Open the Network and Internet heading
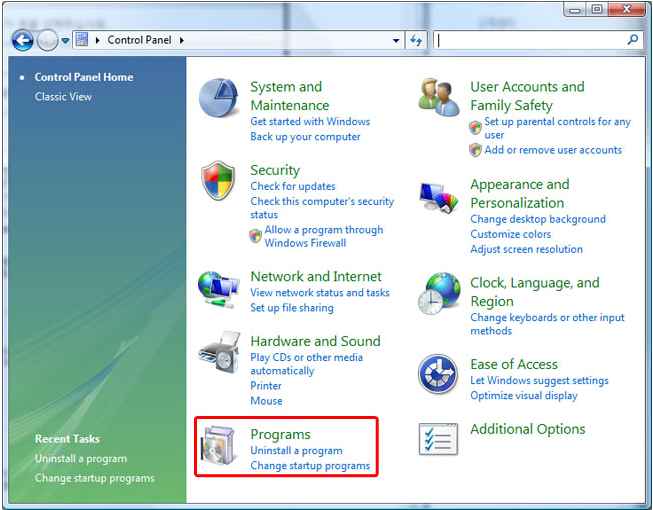Viewport: 653px width, 510px height. pos(316,276)
